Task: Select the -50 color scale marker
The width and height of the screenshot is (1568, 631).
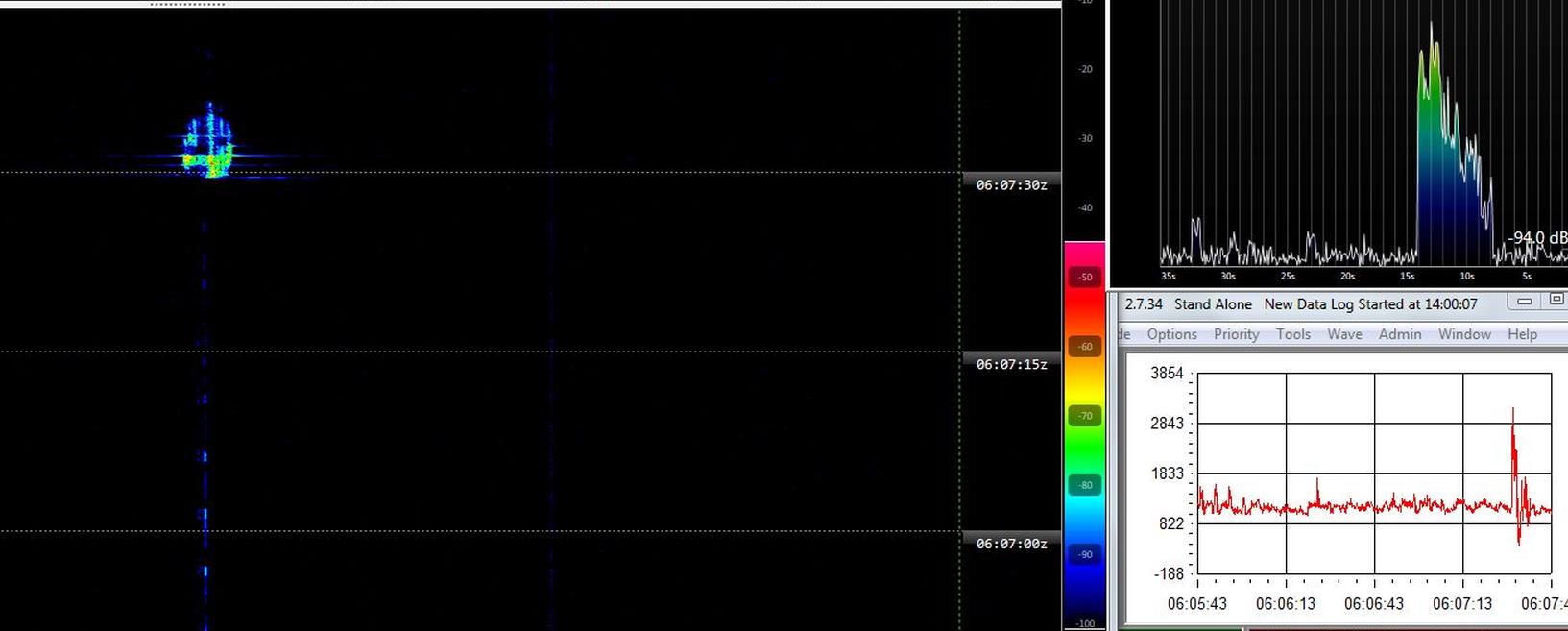Action: tap(1085, 277)
